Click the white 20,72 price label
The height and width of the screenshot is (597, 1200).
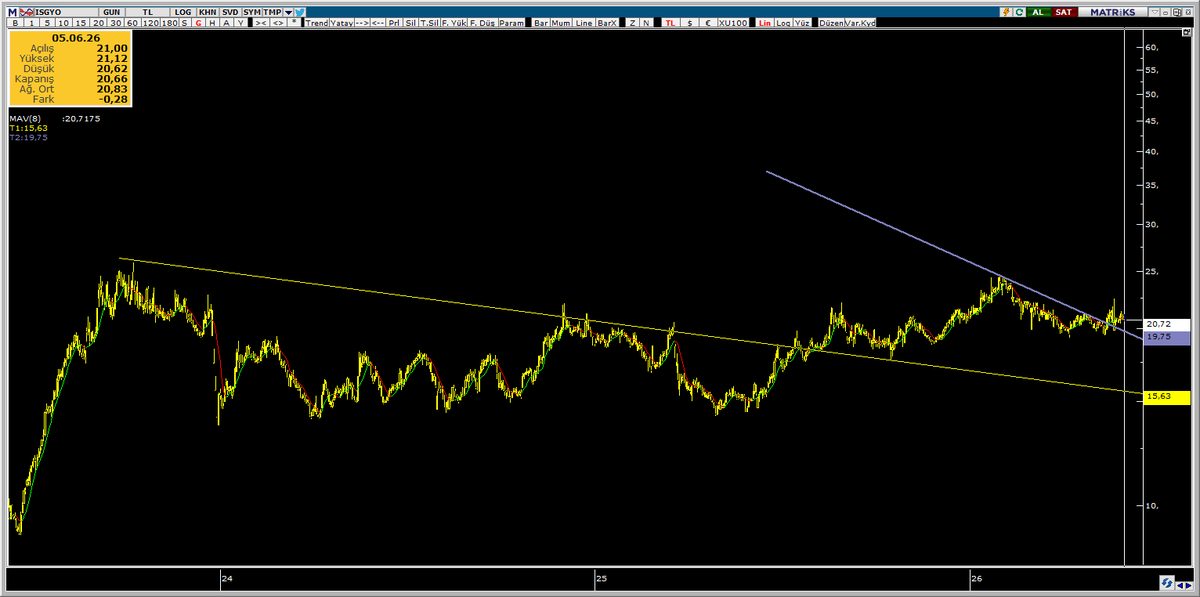tap(1165, 324)
